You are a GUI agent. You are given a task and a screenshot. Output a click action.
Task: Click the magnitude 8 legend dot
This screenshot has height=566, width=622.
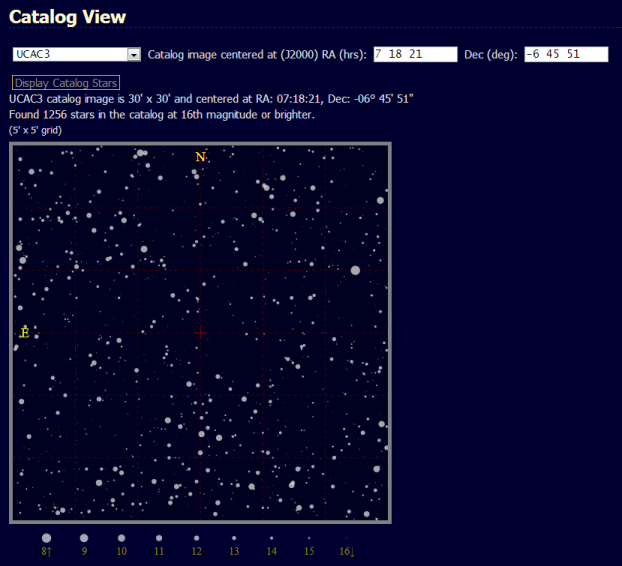(46, 538)
